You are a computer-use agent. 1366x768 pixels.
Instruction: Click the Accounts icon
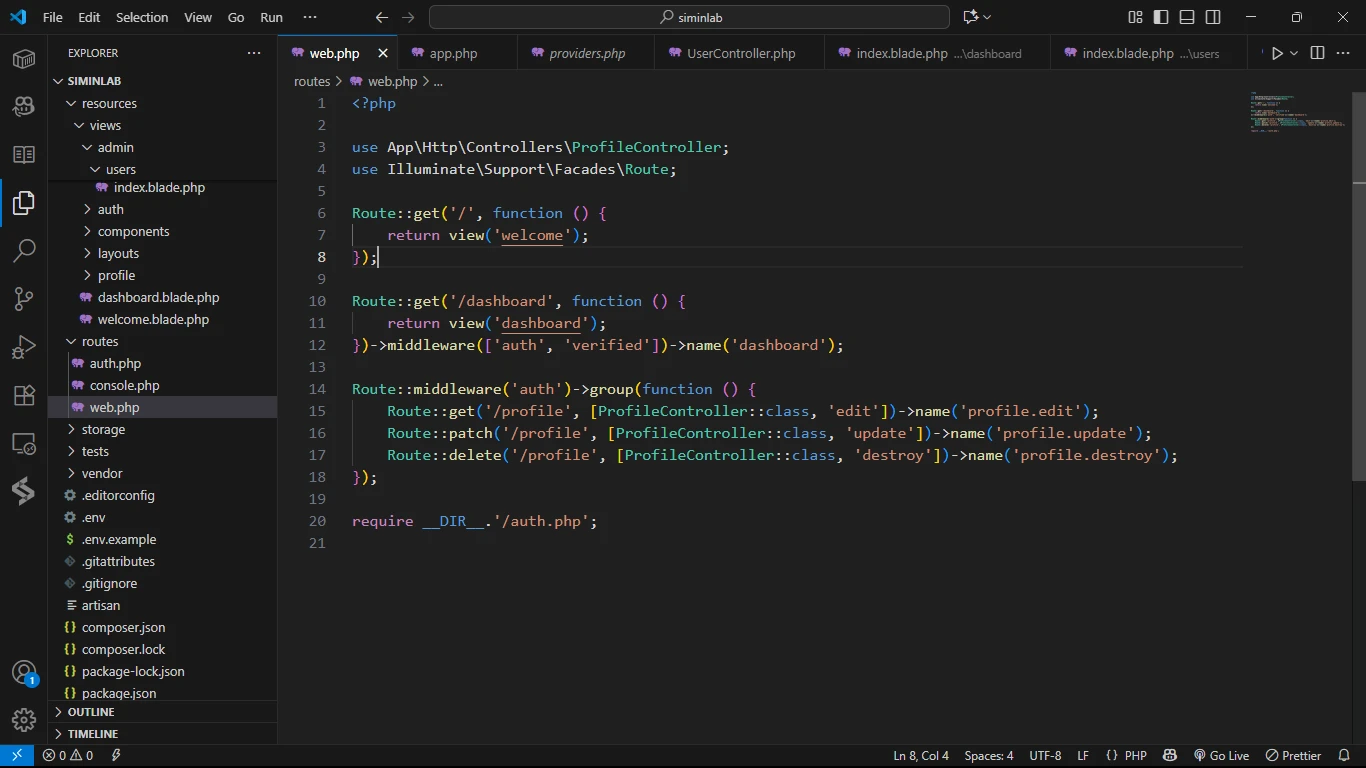pos(24,673)
